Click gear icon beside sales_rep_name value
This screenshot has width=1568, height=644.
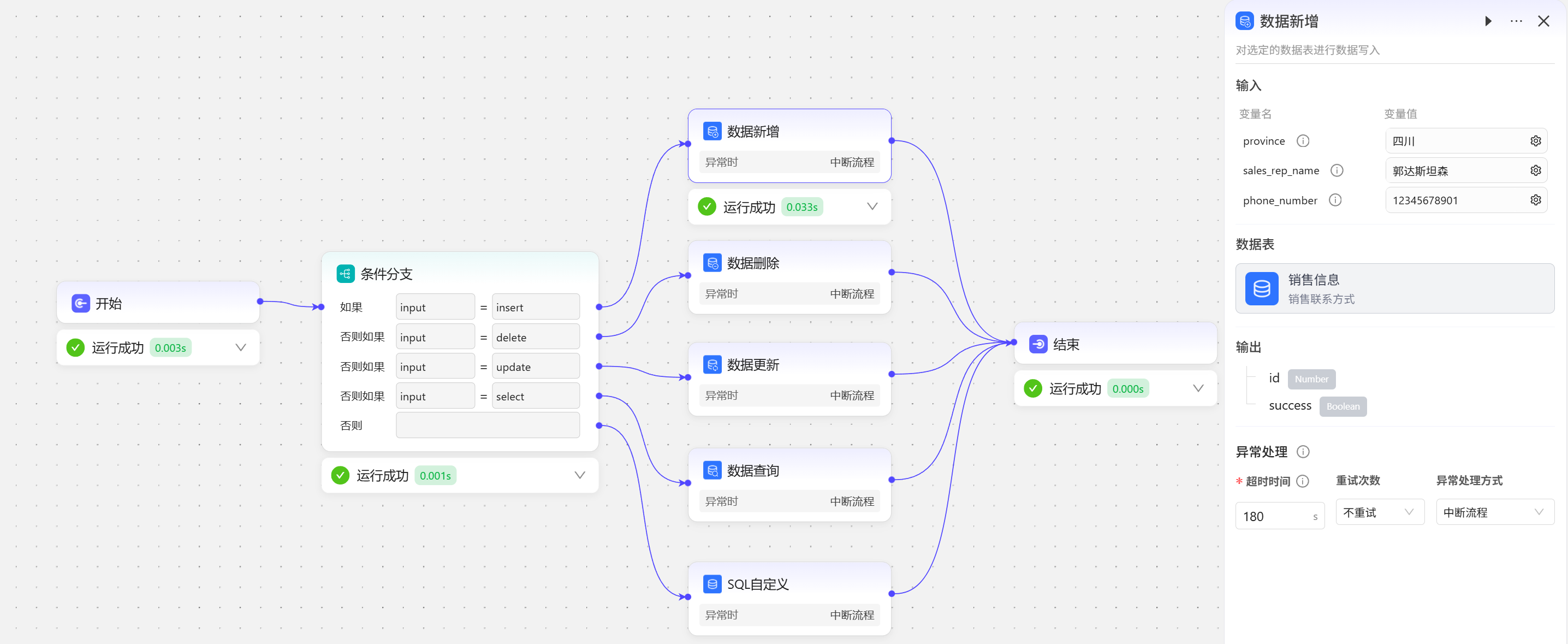(1535, 170)
